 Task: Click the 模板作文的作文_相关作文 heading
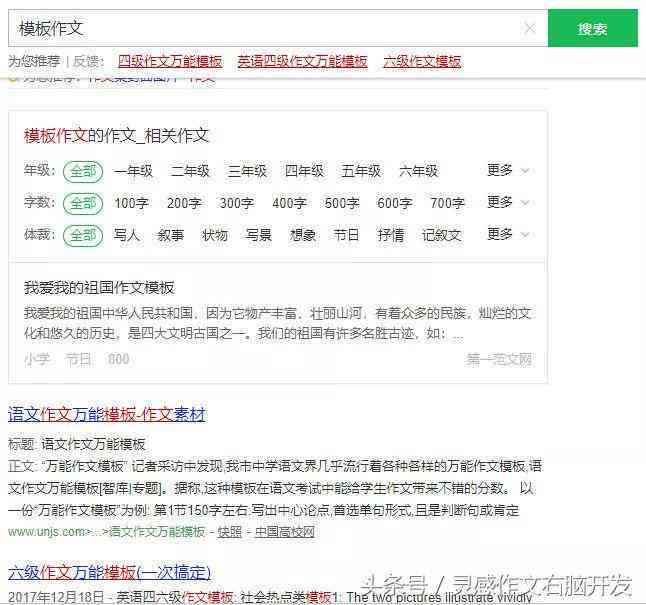(117, 136)
